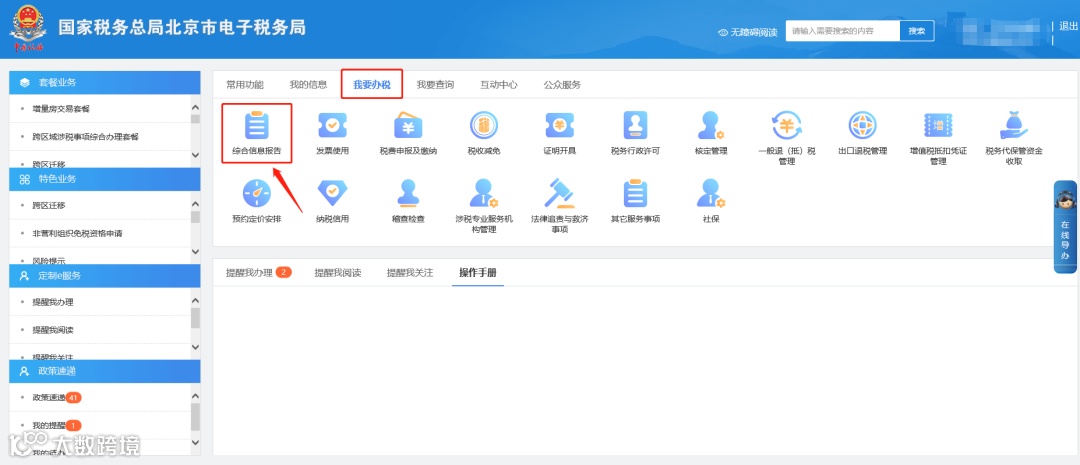The image size is (1080, 465).
Task: Click the national tax emblem logo
Action: 27,30
